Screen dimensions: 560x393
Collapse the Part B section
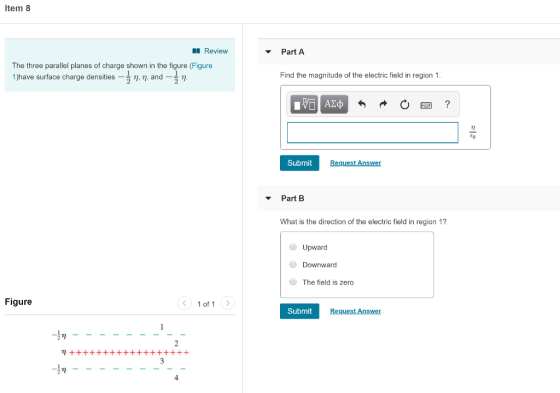click(268, 198)
